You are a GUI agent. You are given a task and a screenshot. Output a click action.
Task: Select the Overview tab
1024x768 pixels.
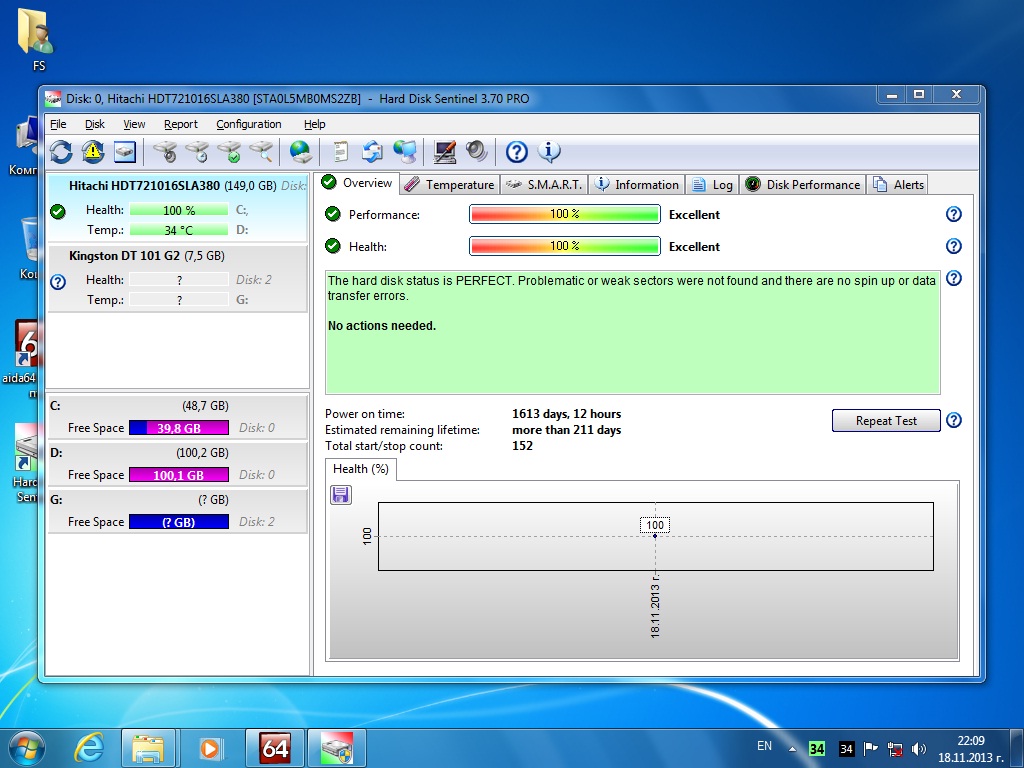[x=357, y=183]
